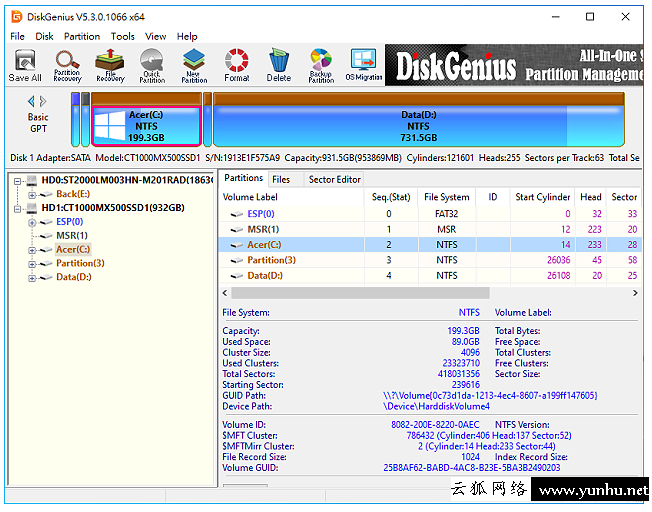Open Partition Recovery tool
This screenshot has width=652, height=512.
coord(67,65)
